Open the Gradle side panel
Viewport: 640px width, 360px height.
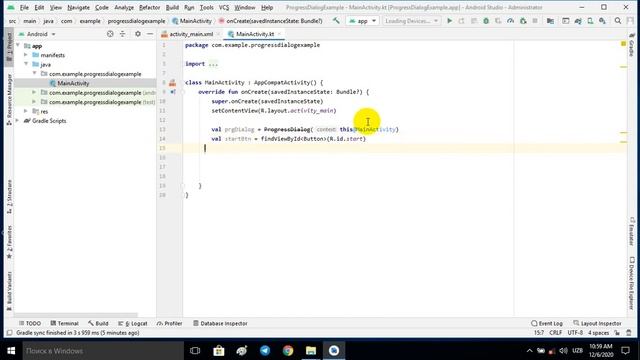click(x=631, y=46)
